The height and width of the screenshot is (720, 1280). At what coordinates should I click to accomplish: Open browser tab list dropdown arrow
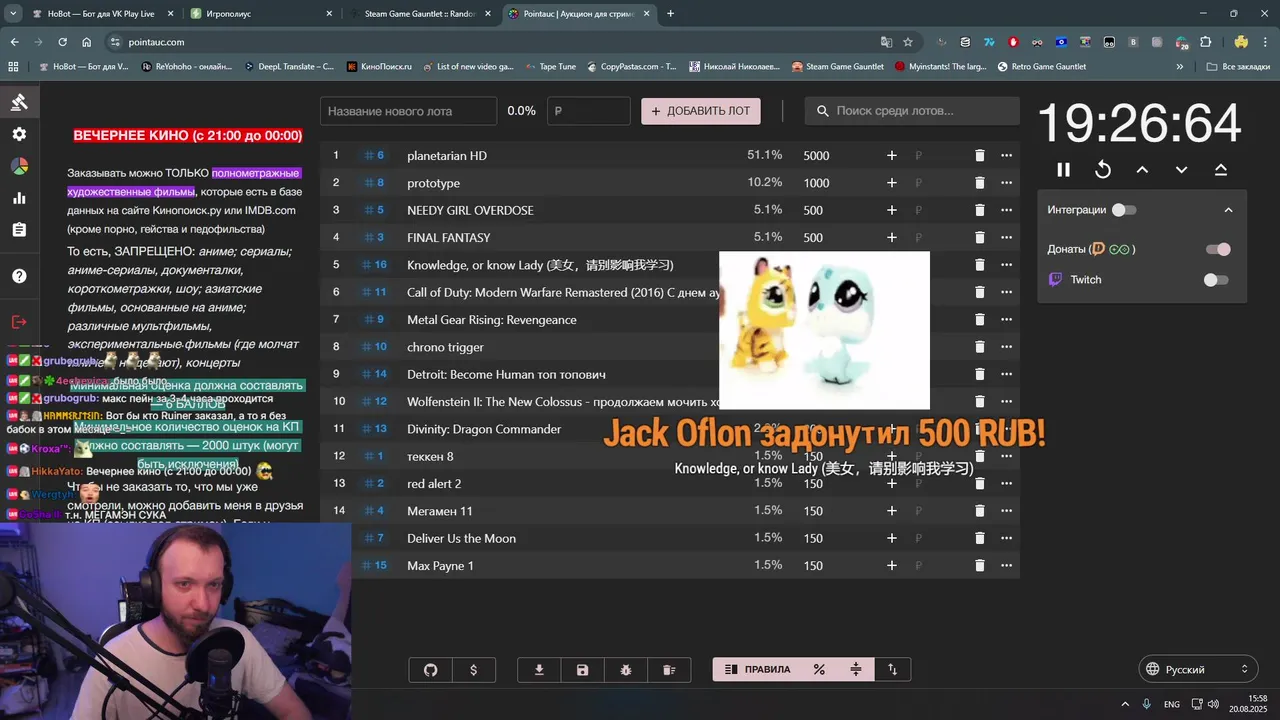[x=13, y=14]
